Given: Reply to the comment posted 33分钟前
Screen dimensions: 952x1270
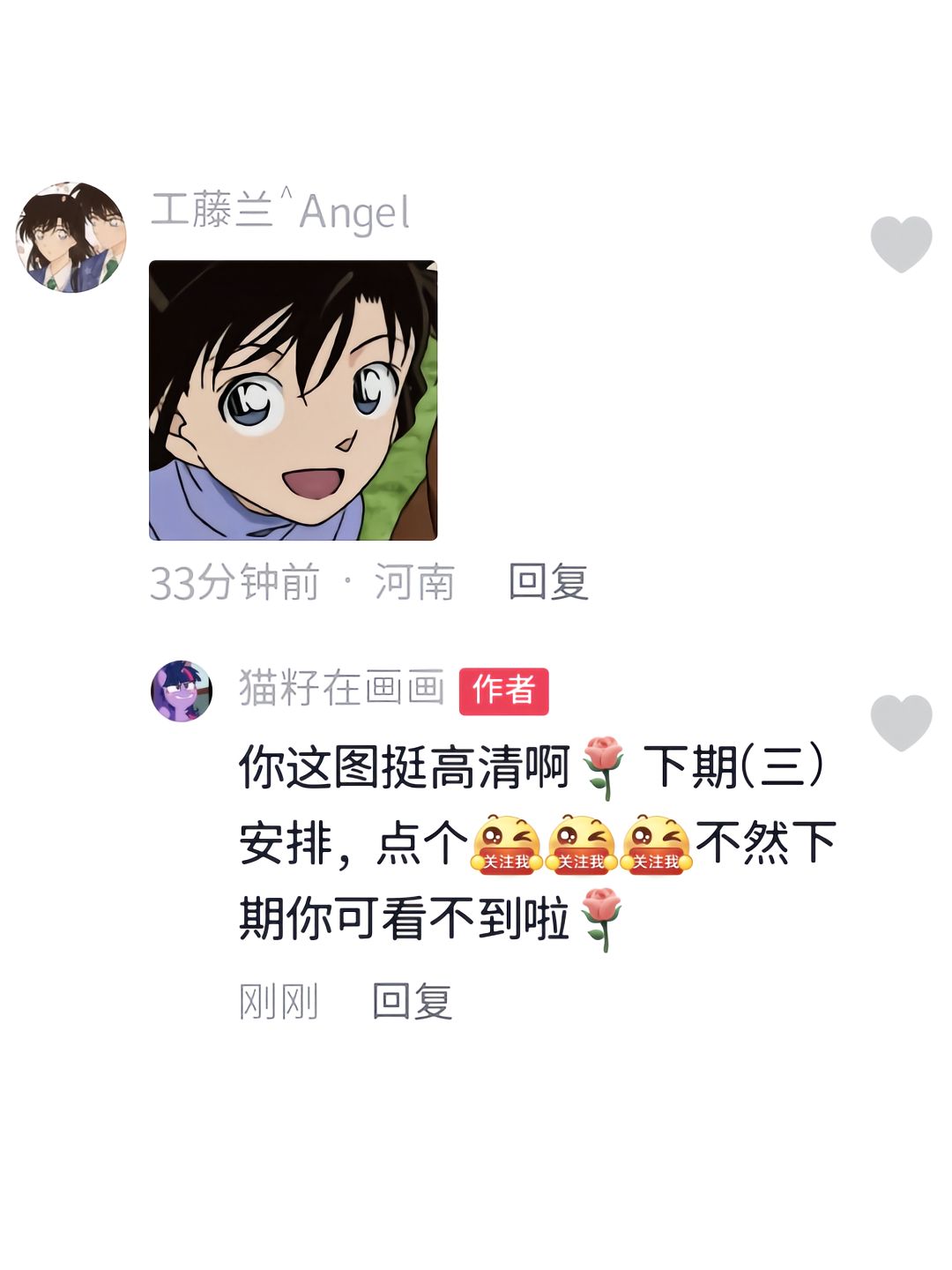Looking at the screenshot, I should (548, 582).
